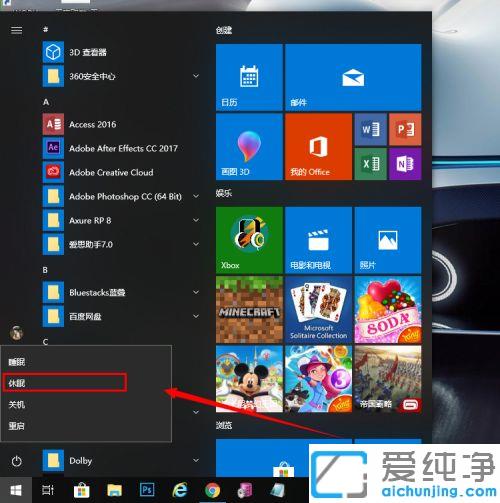Launch Adobe After Effects CC 2017
The height and width of the screenshot is (503, 500).
pyautogui.click(x=122, y=148)
